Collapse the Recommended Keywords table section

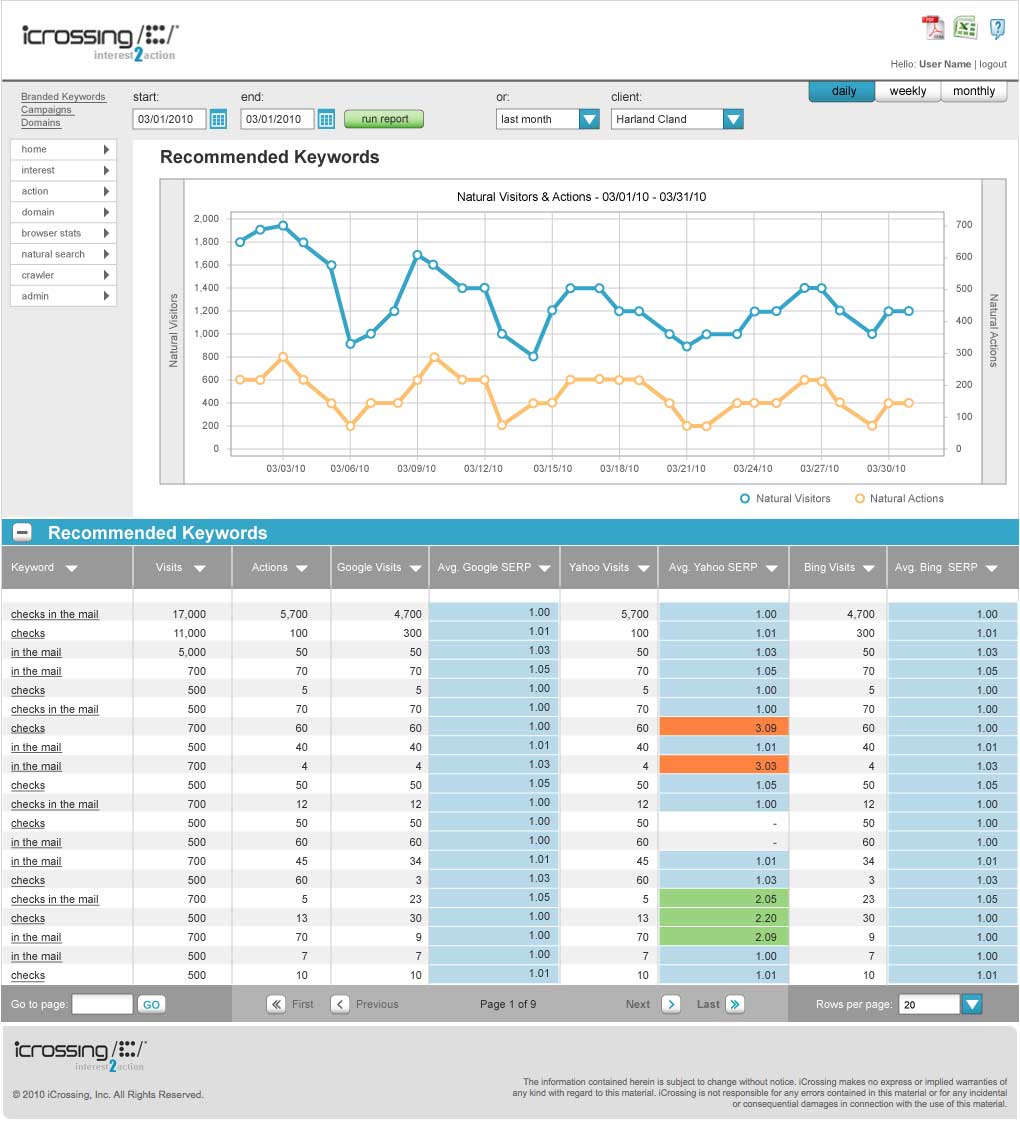click(22, 532)
